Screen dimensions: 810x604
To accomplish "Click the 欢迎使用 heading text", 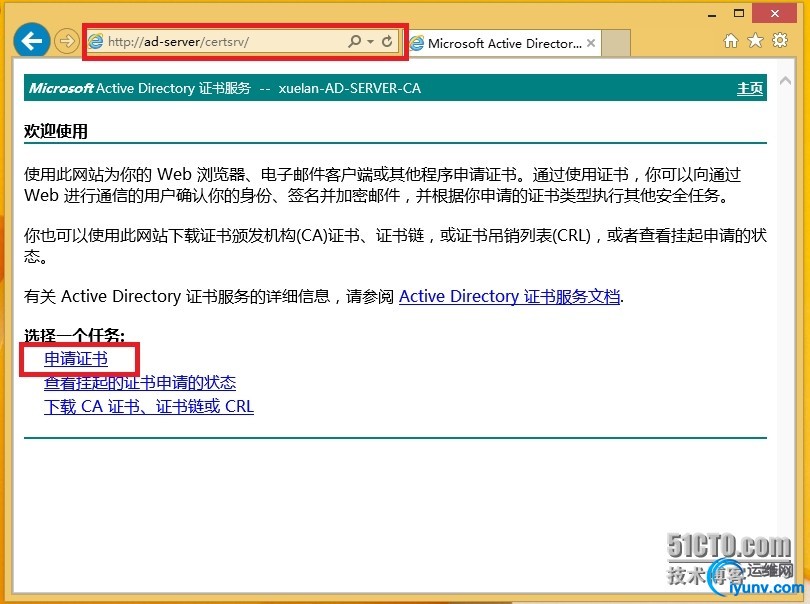I will 56,131.
